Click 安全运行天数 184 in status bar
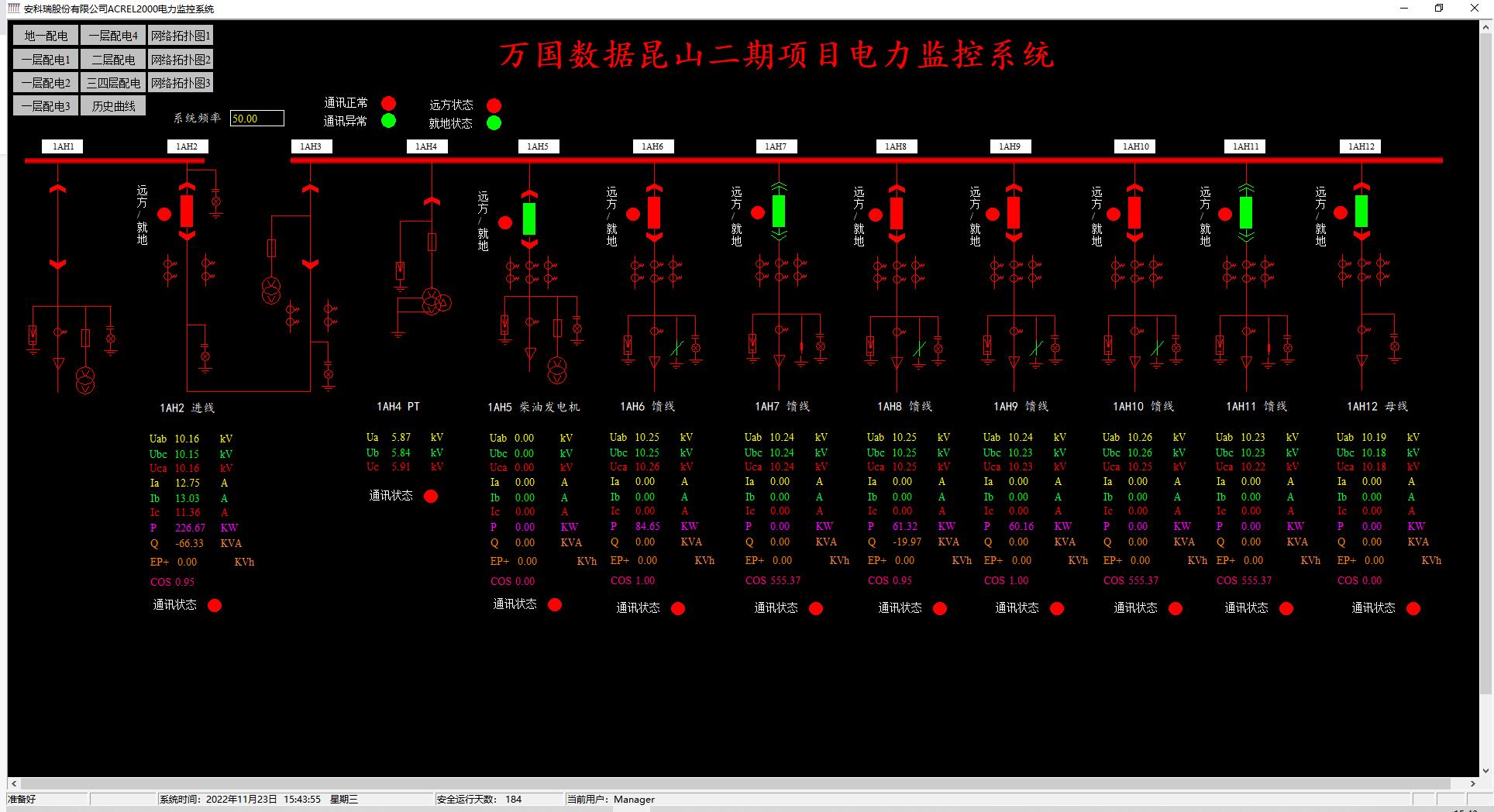This screenshot has width=1494, height=812. click(x=479, y=800)
